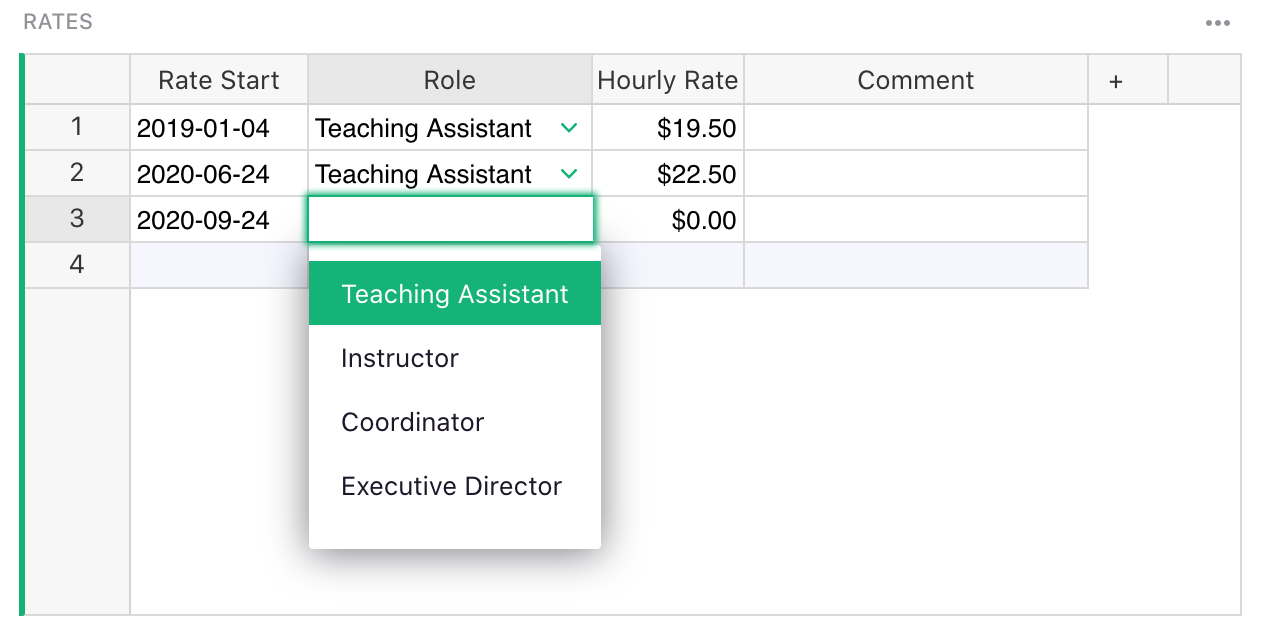Click the Comment column header
The image size is (1268, 632).
pos(915,79)
